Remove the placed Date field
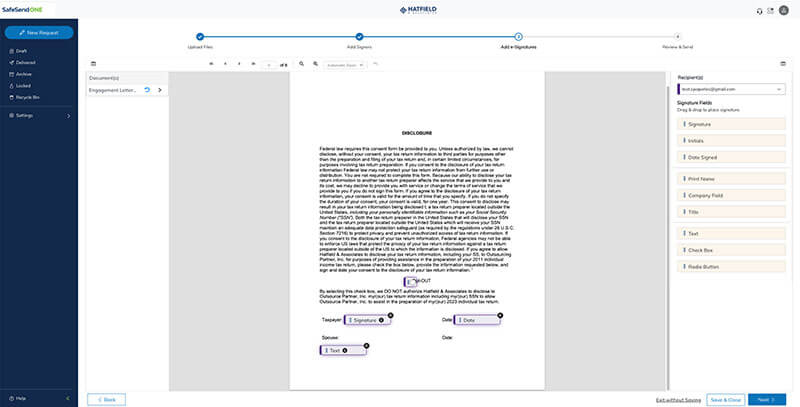Viewport: 800px width, 407px height. point(500,315)
